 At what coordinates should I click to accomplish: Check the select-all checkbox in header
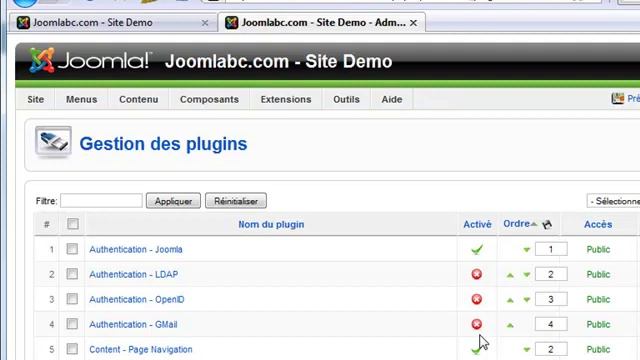tap(73, 224)
